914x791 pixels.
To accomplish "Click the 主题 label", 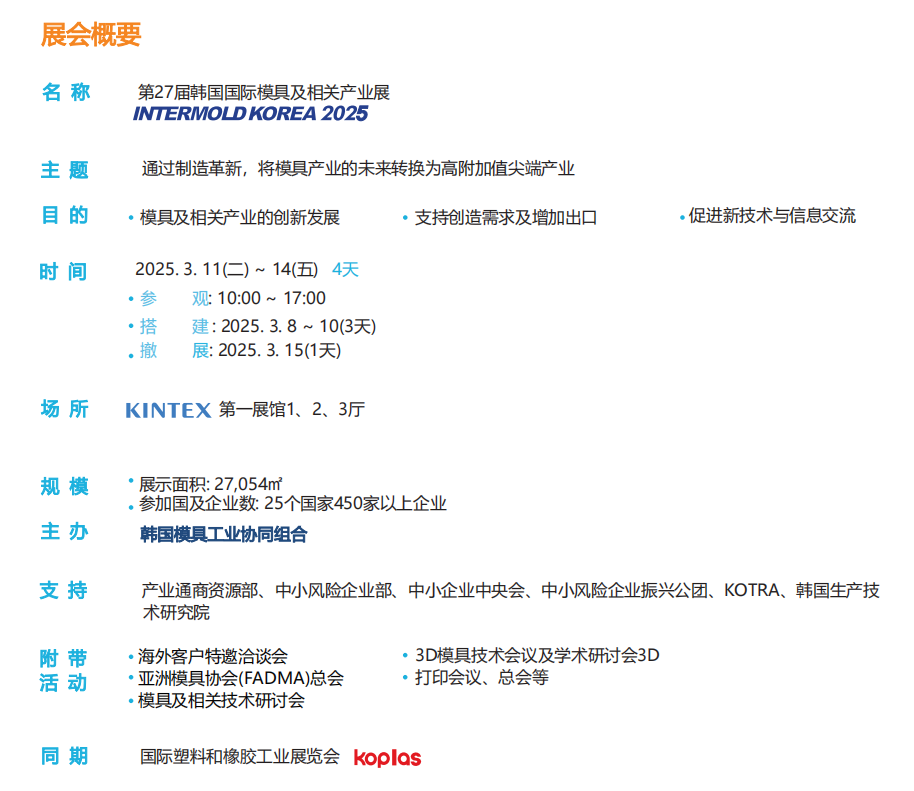I will 65,170.
